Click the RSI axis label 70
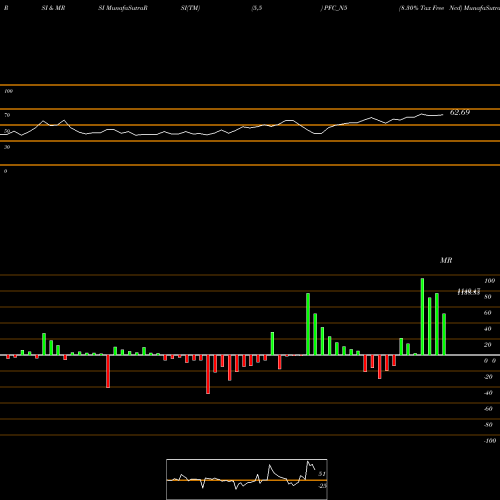 [7, 115]
